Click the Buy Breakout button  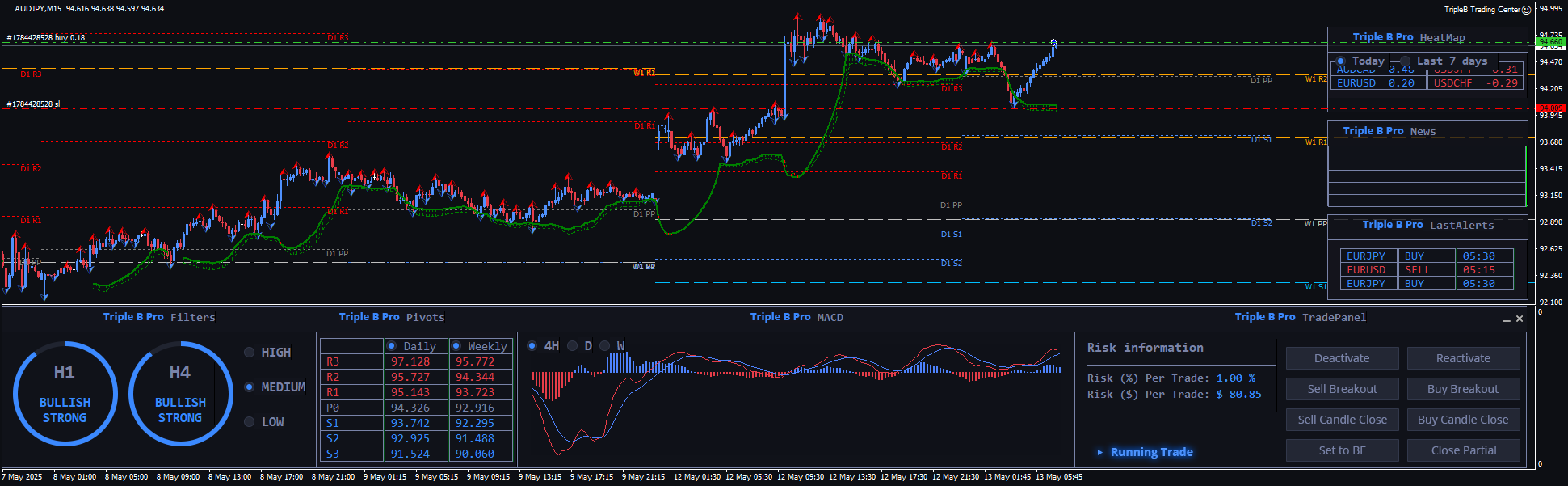tap(1462, 389)
